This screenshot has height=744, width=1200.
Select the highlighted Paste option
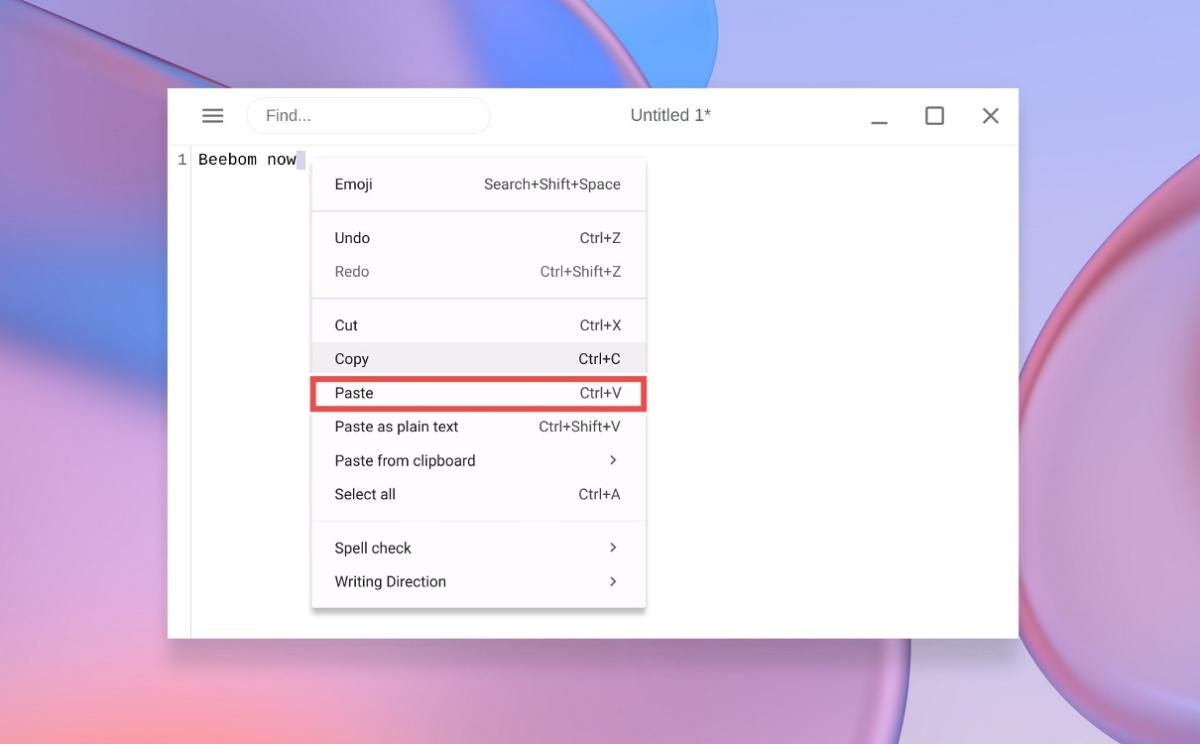(355, 393)
